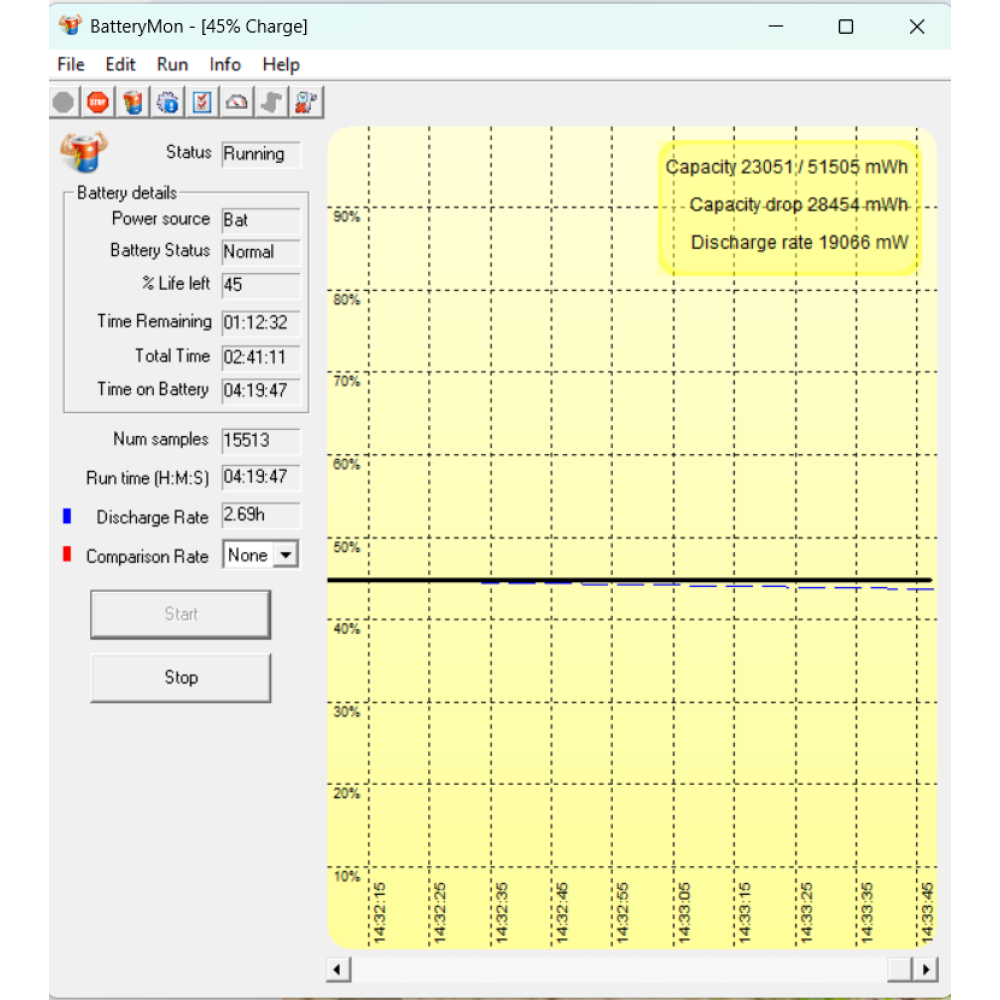Click the gray graph-step toolbar icon

271,102
